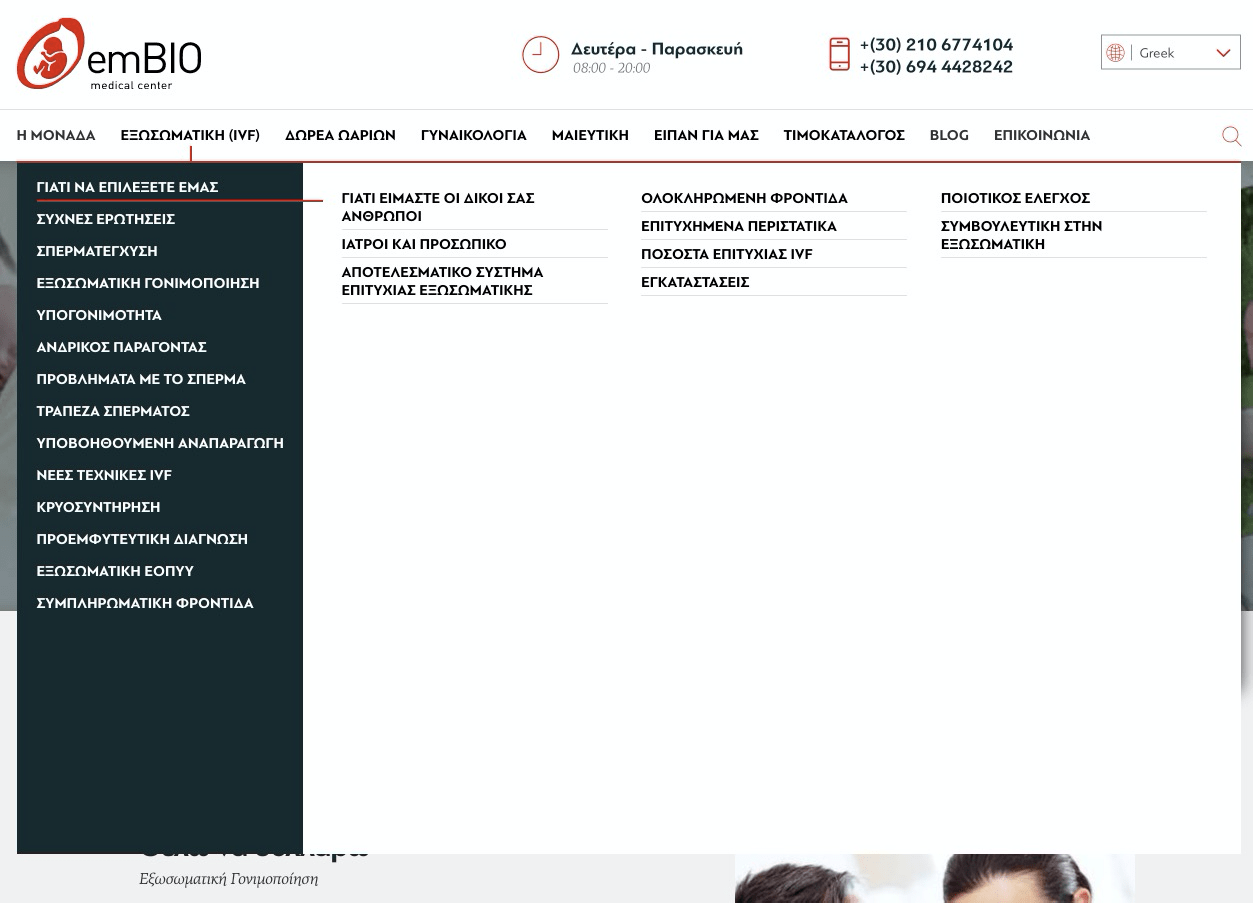Open the ΕΞΩΣΩΜΑΤΙΚΗ (IVF) menu
The height and width of the screenshot is (903, 1253).
(x=190, y=135)
